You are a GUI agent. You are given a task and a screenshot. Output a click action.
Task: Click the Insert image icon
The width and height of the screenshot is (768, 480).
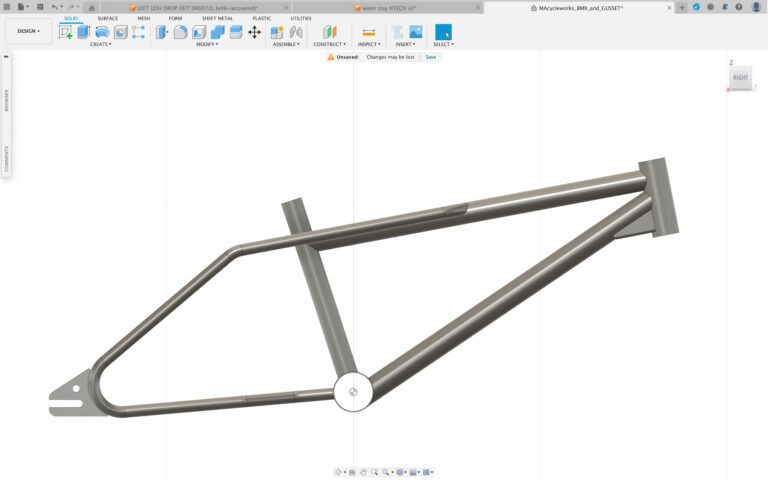click(x=415, y=32)
